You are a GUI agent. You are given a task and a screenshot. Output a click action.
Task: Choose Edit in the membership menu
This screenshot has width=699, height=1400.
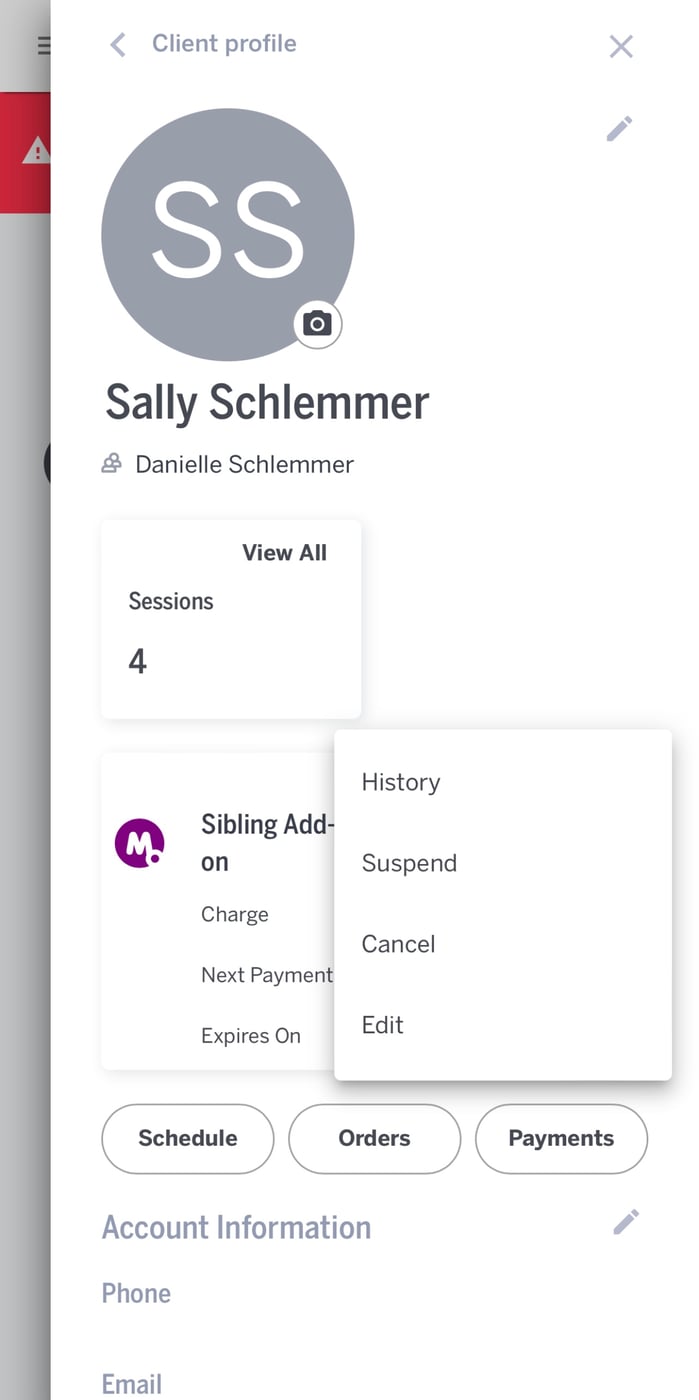[383, 1026]
